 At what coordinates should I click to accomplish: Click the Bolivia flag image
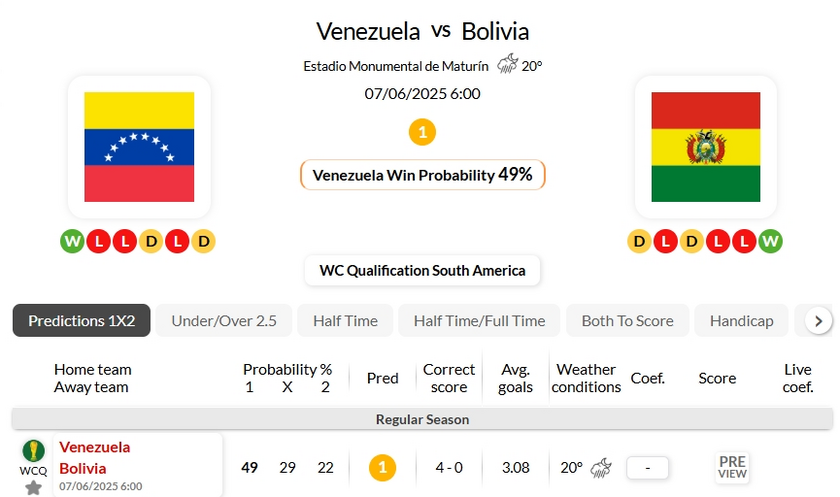point(705,147)
